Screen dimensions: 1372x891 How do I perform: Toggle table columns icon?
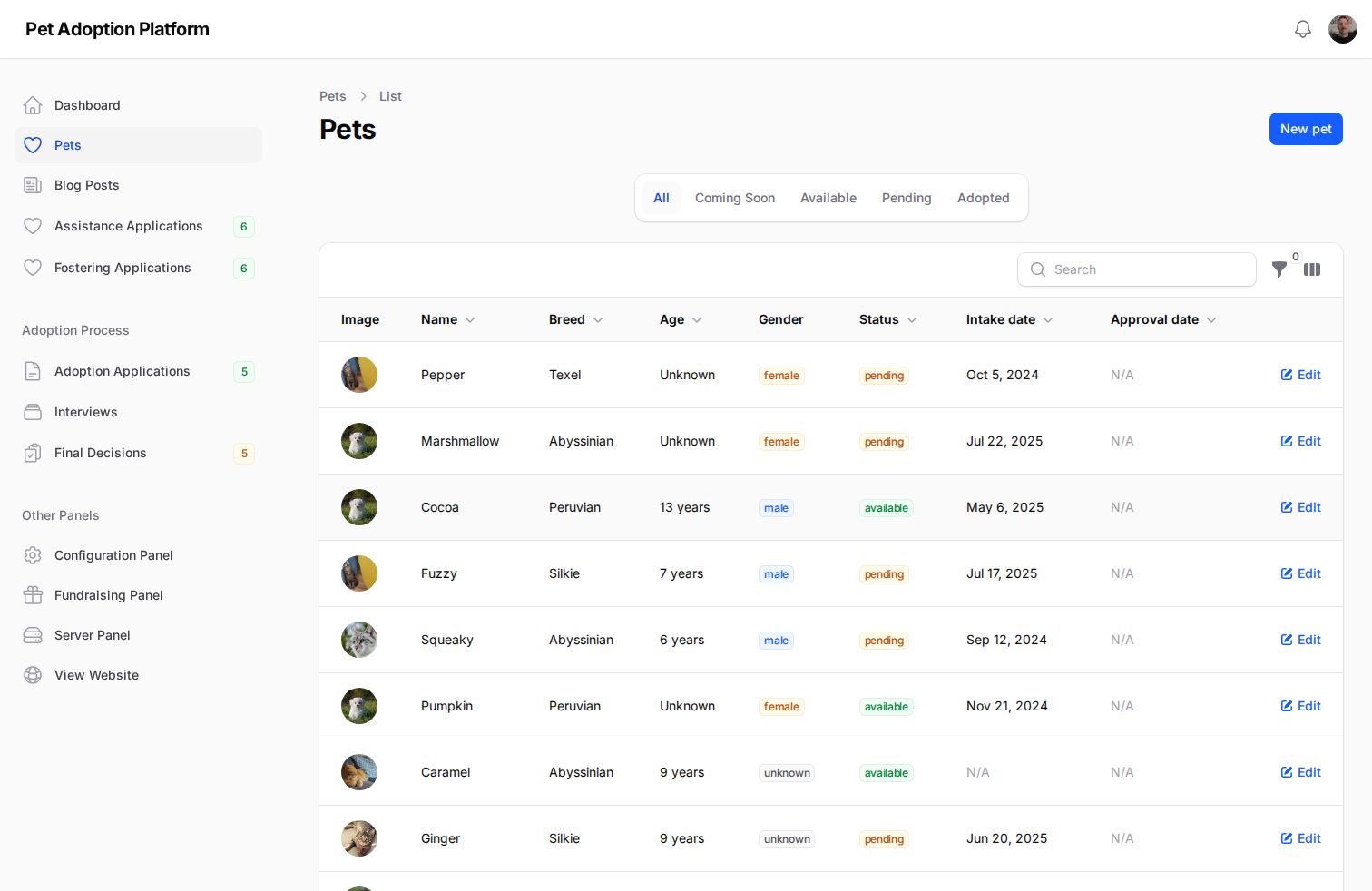point(1312,269)
